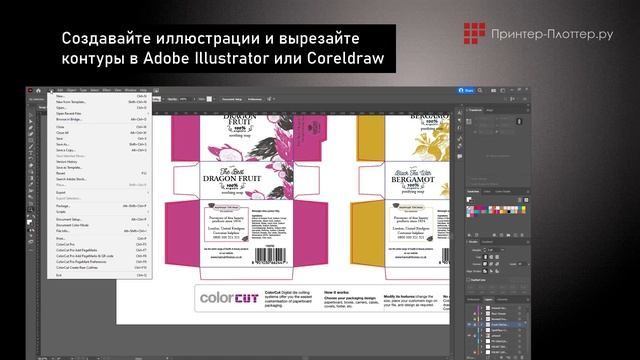
Task: Select the Rectangle tool
Action: click(x=31, y=140)
